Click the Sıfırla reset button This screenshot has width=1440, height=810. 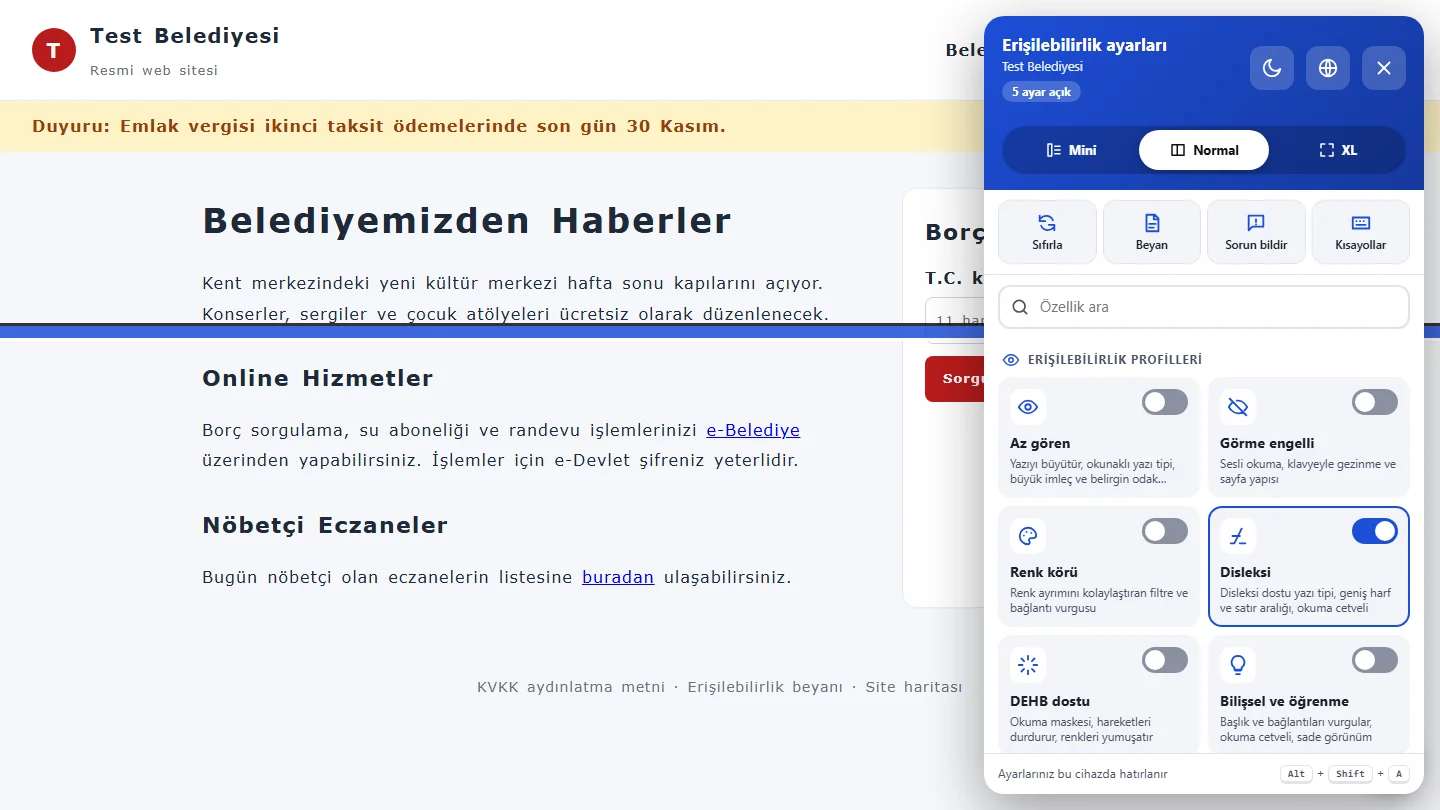[x=1047, y=232]
